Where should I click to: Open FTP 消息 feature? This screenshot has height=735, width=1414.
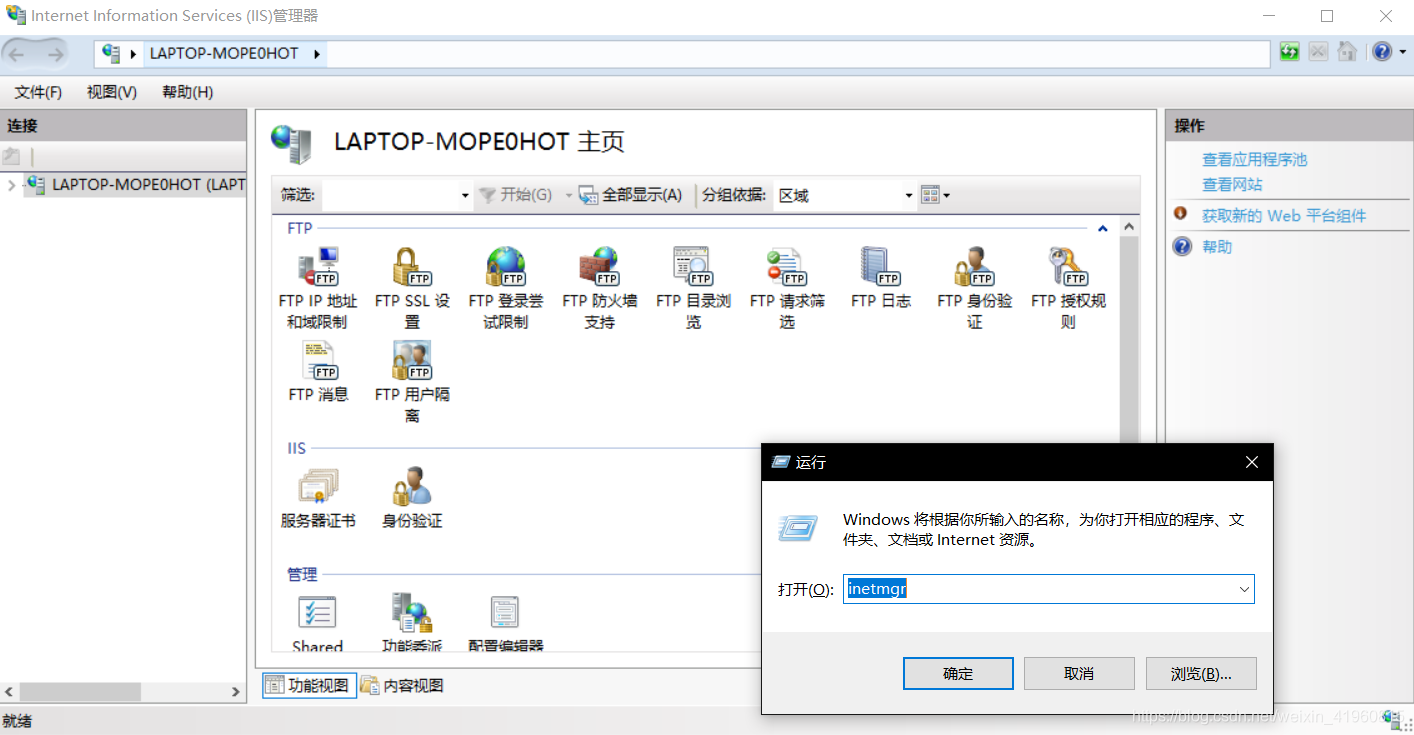coord(318,372)
